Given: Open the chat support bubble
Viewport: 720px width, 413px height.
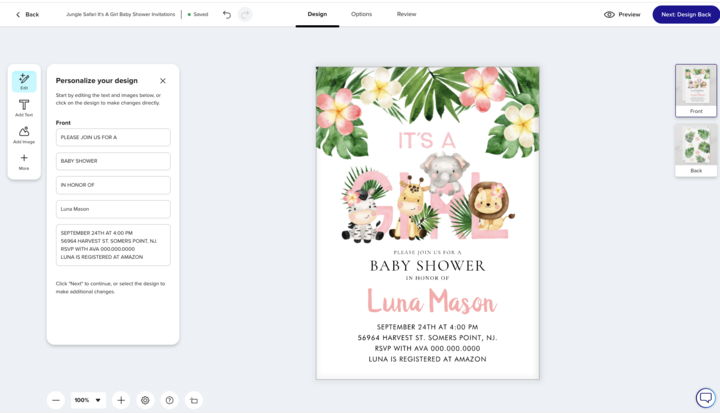Looking at the screenshot, I should pyautogui.click(x=705, y=398).
